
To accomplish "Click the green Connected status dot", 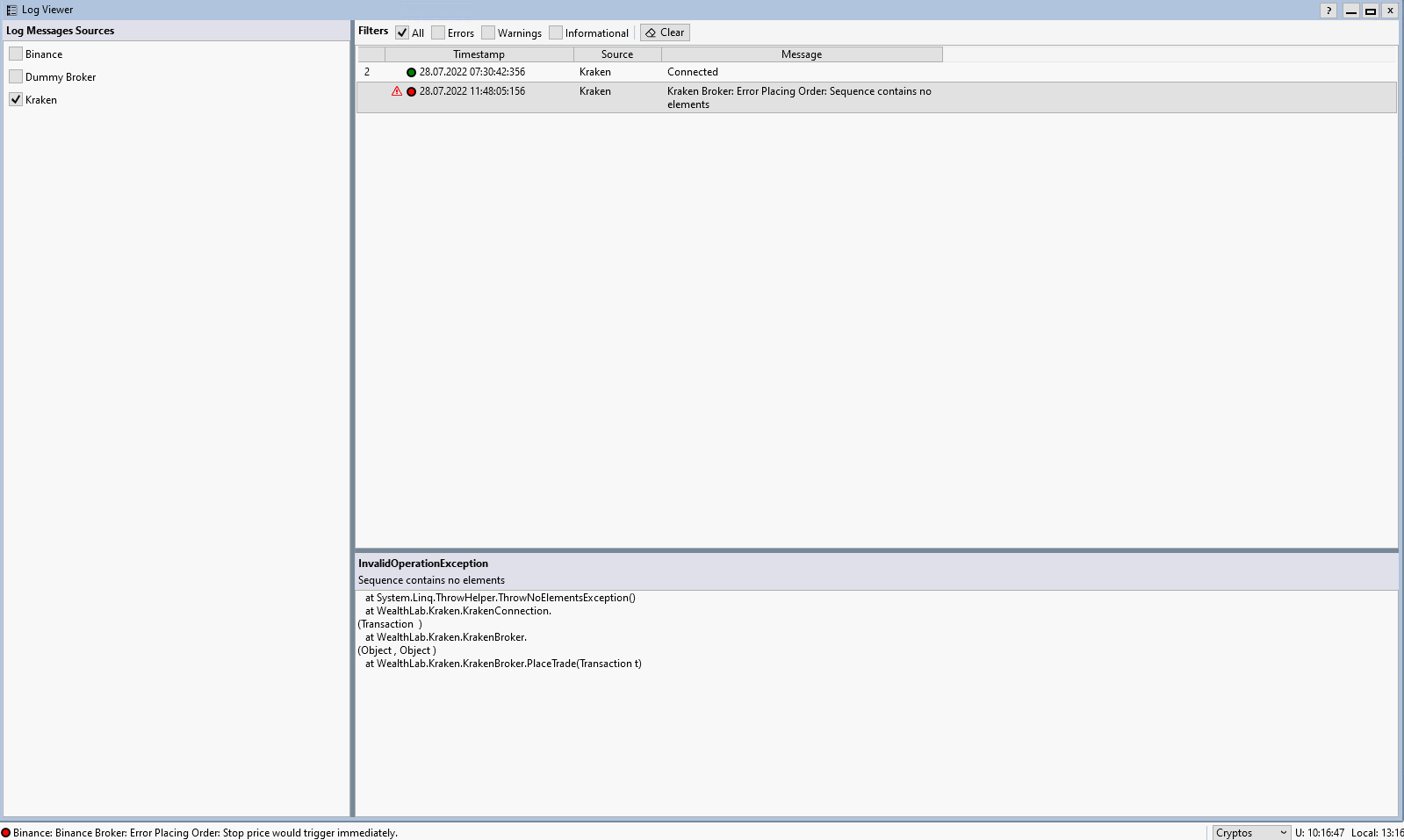I will coord(411,72).
